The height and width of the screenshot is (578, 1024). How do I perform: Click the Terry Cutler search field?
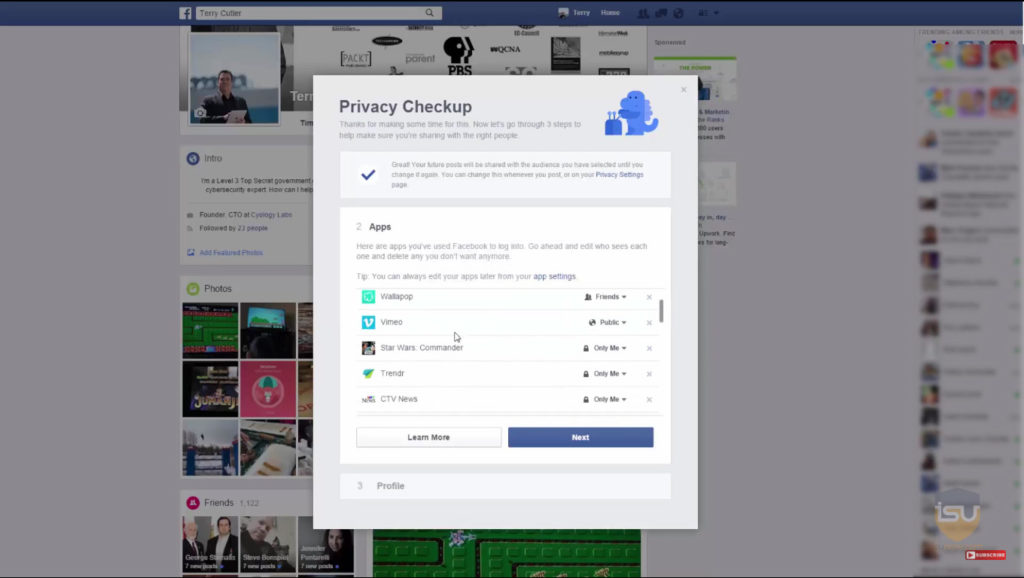click(x=319, y=13)
